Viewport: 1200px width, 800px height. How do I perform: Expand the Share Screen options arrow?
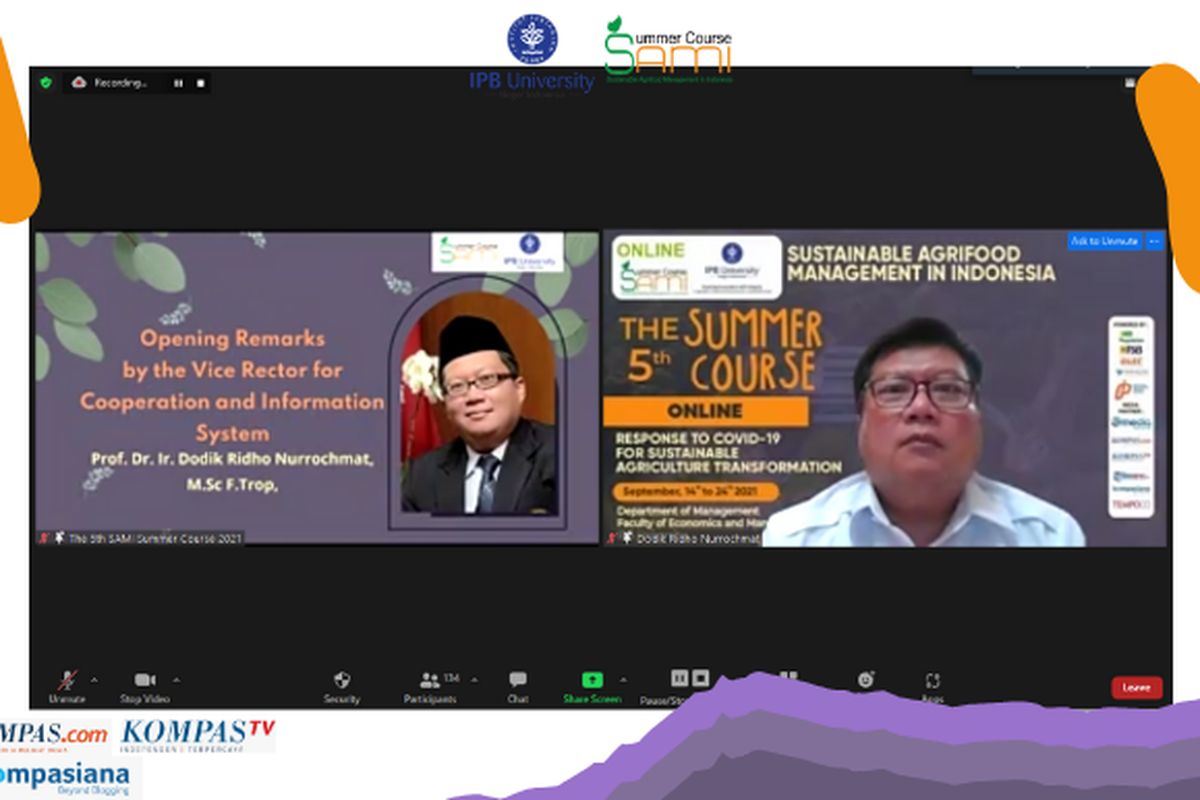click(623, 679)
